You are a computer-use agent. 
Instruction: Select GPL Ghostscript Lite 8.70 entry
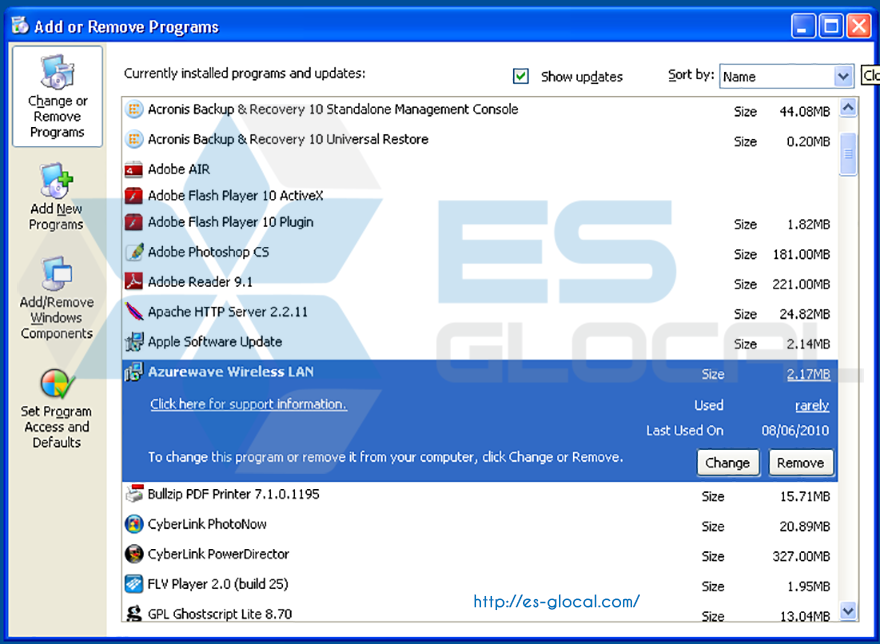click(x=480, y=612)
